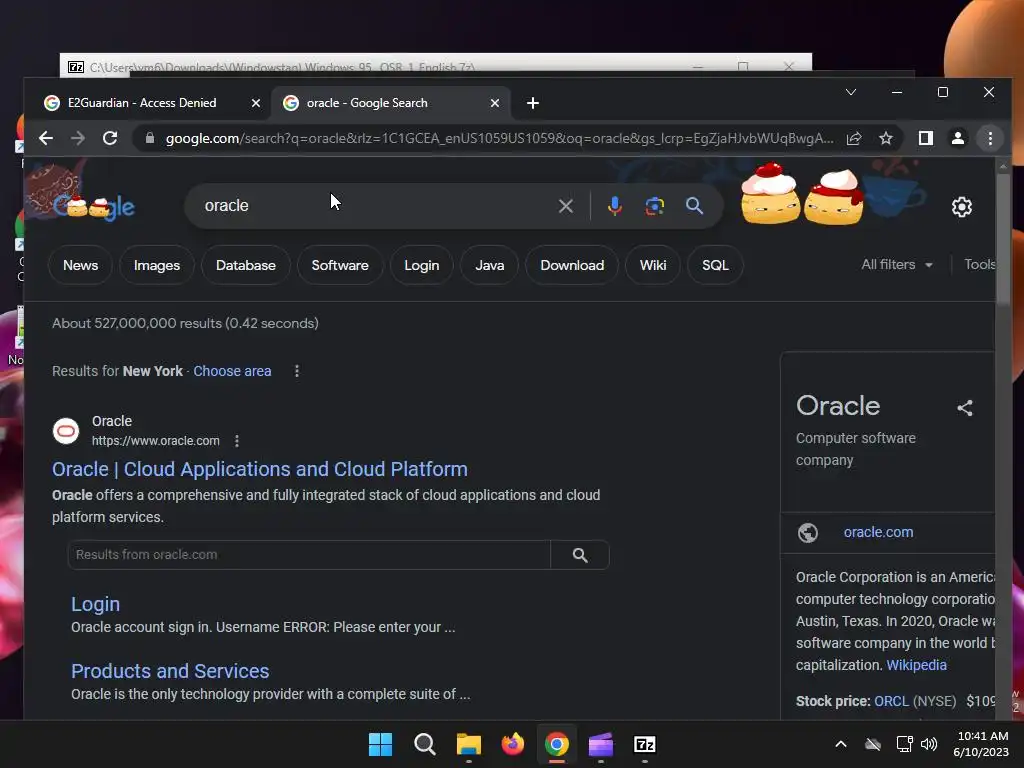This screenshot has width=1024, height=768.
Task: Open the Chrome profile menu
Action: (957, 138)
